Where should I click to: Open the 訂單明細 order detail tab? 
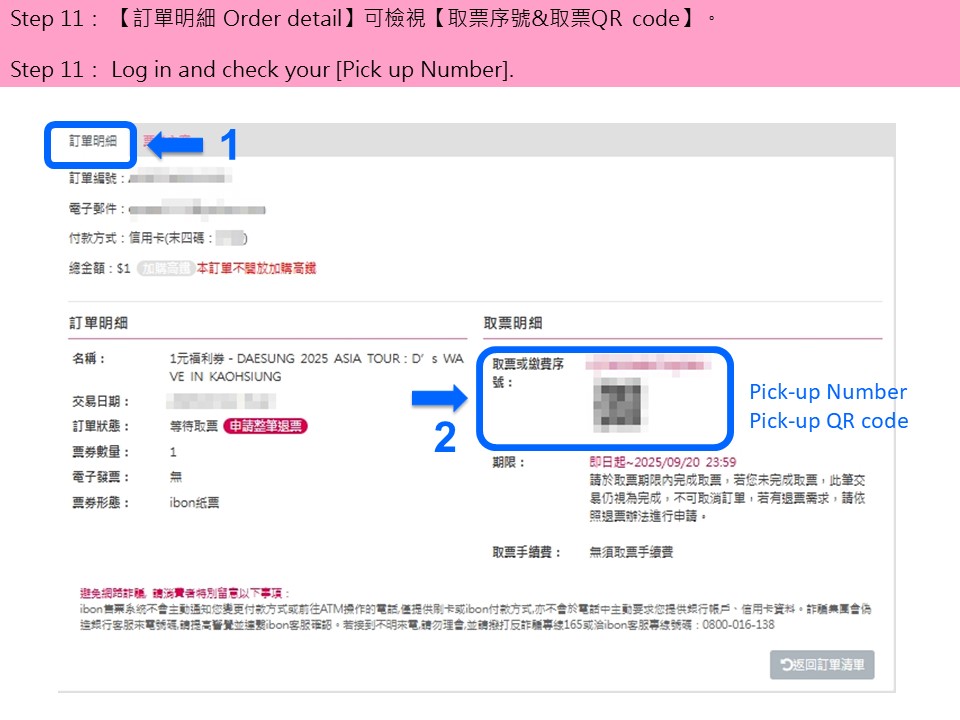click(92, 141)
